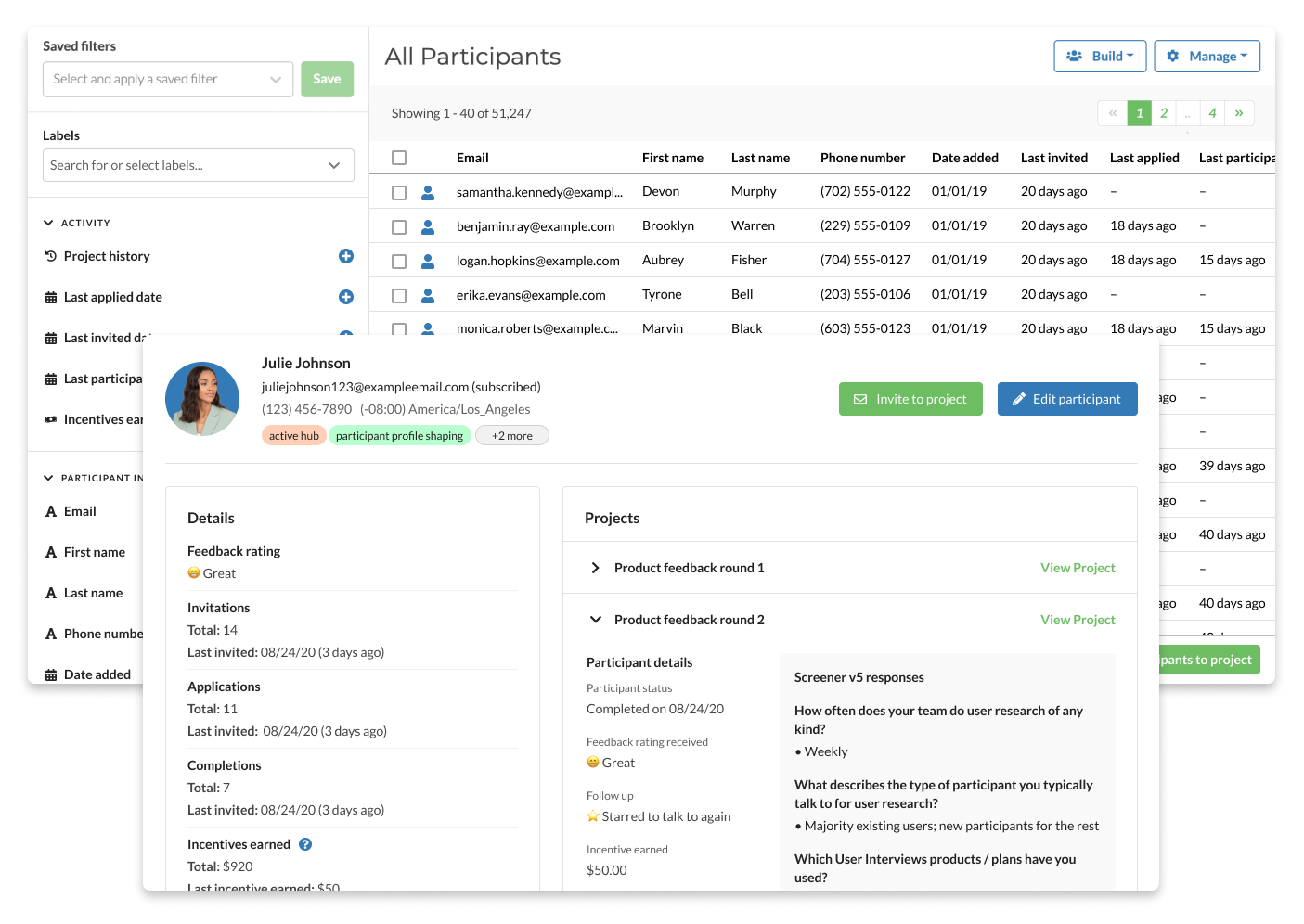This screenshot has height=924, width=1304.
Task: Click the calendar icon beside Date added filter
Action: tap(51, 674)
